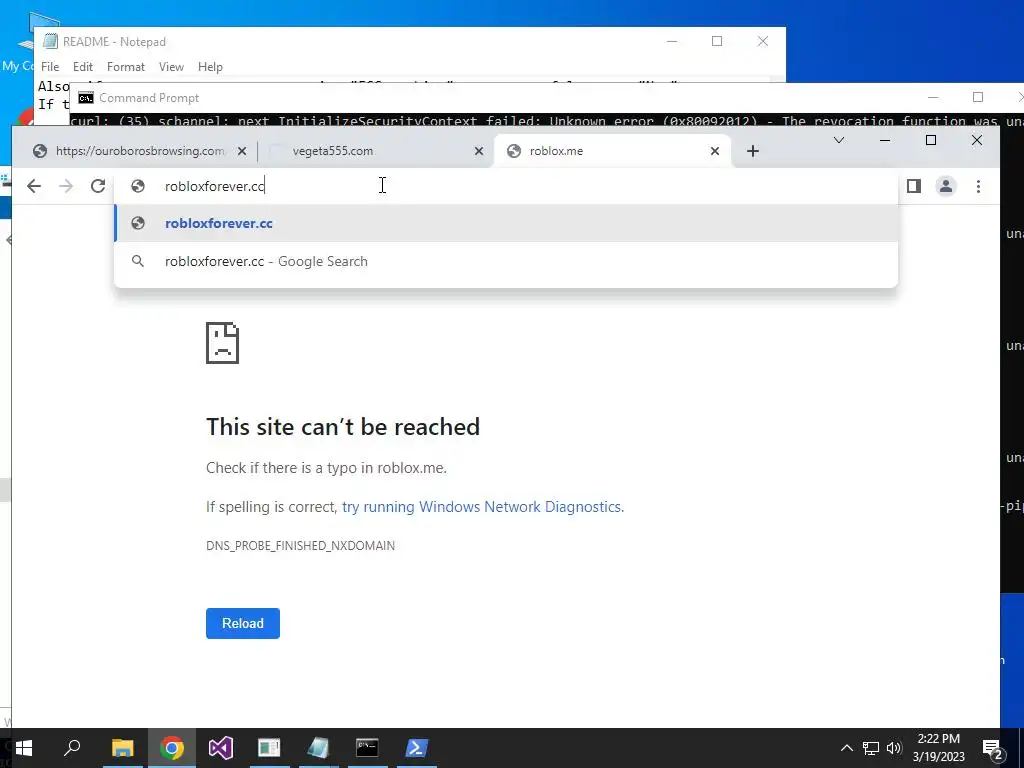This screenshot has width=1024, height=768.
Task: Open Visual Studio from taskbar
Action: click(x=221, y=748)
